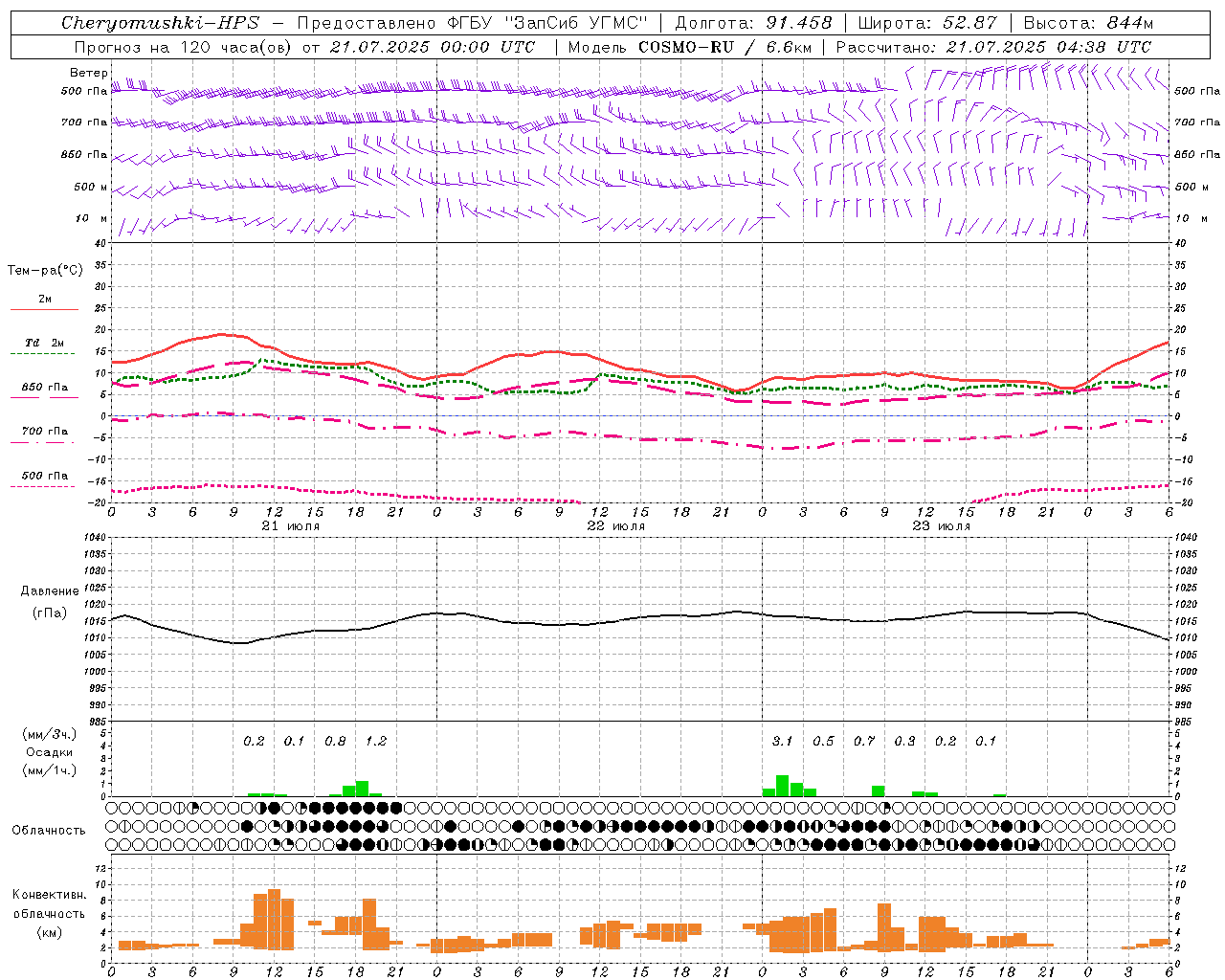
Task: Click the 'Облачность' cloudiness label
Action: pyautogui.click(x=49, y=831)
